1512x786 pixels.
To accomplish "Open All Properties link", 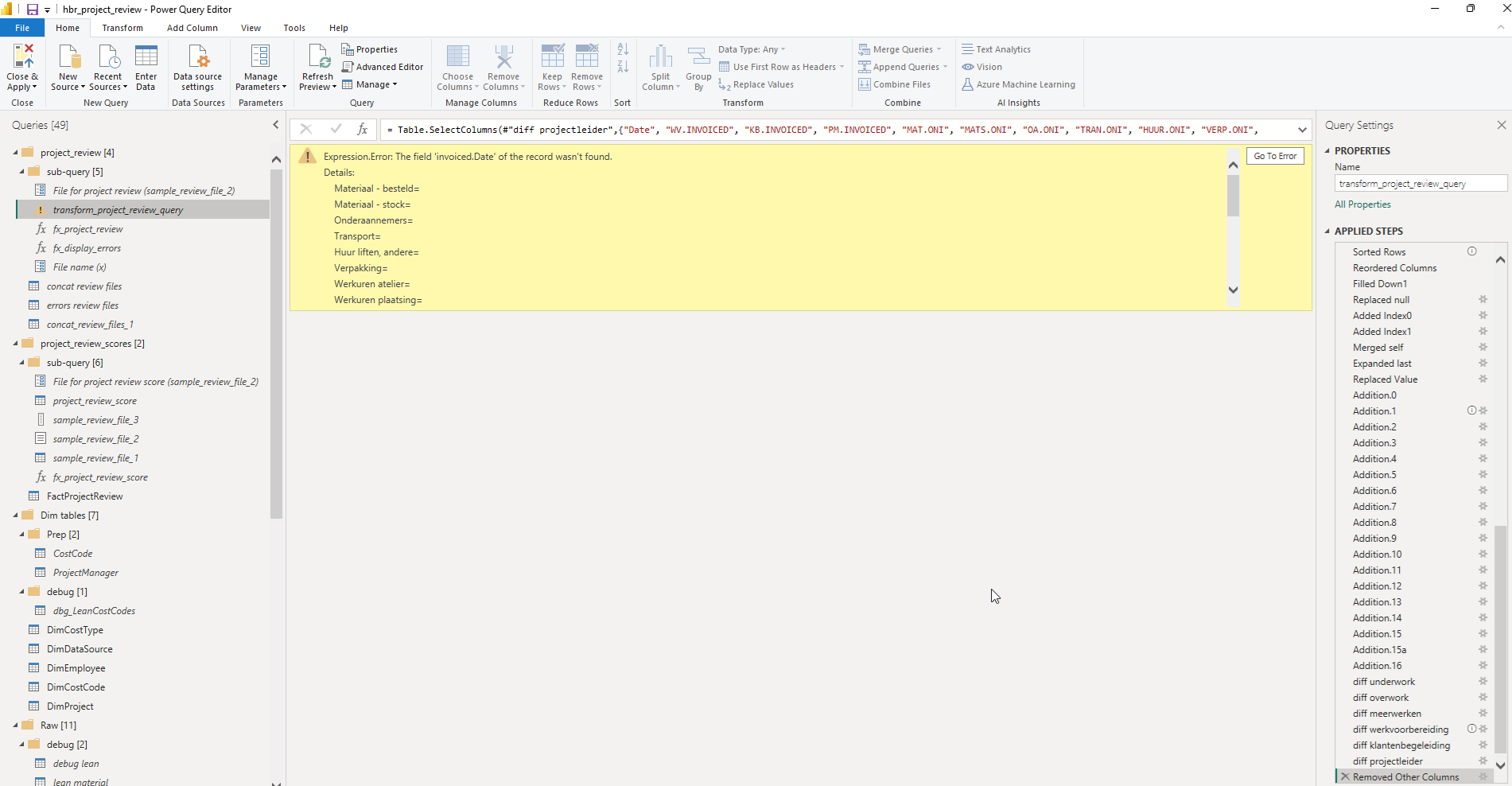I will click(x=1362, y=204).
